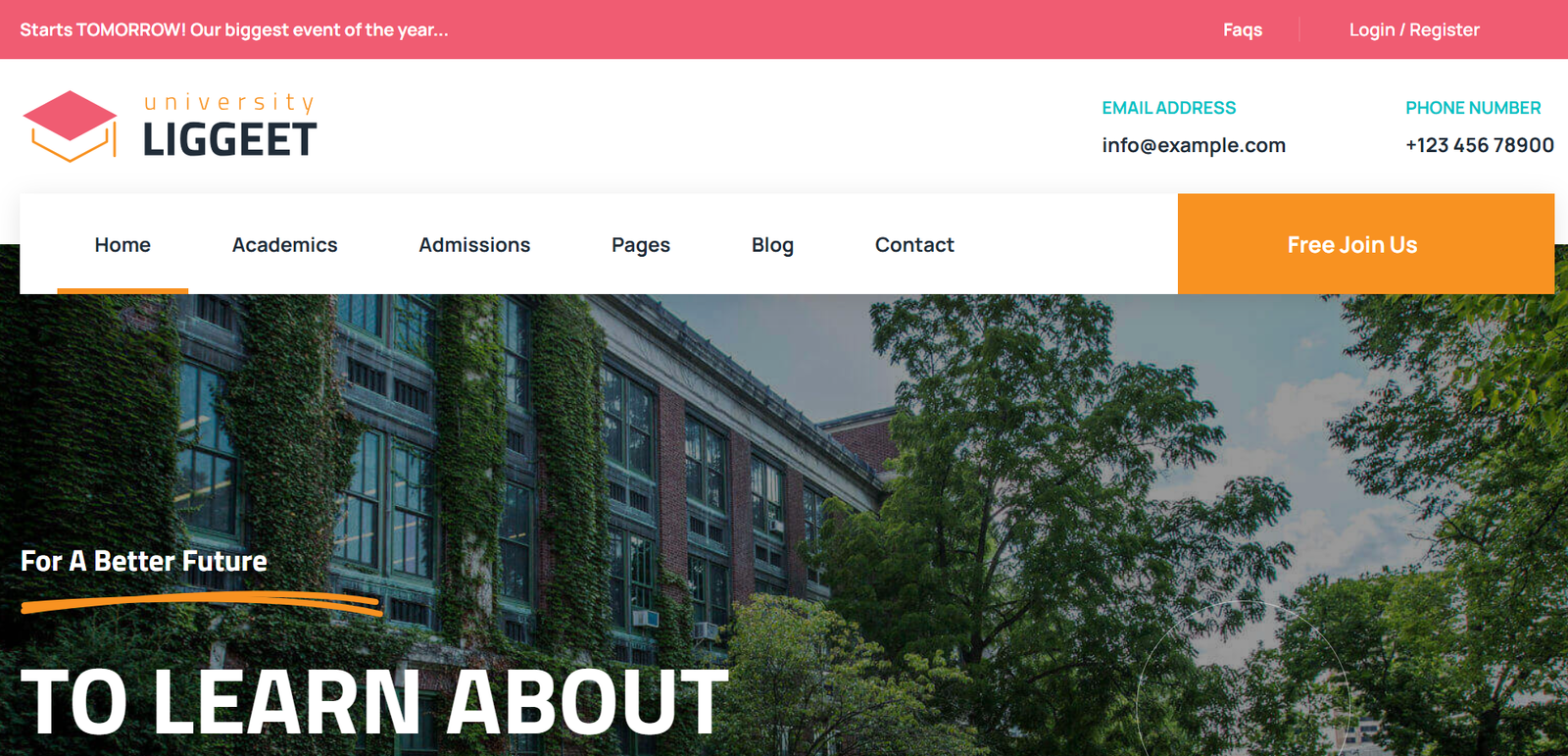The height and width of the screenshot is (756, 1568).
Task: Click the +123 456 78900 phone number
Action: (x=1480, y=145)
